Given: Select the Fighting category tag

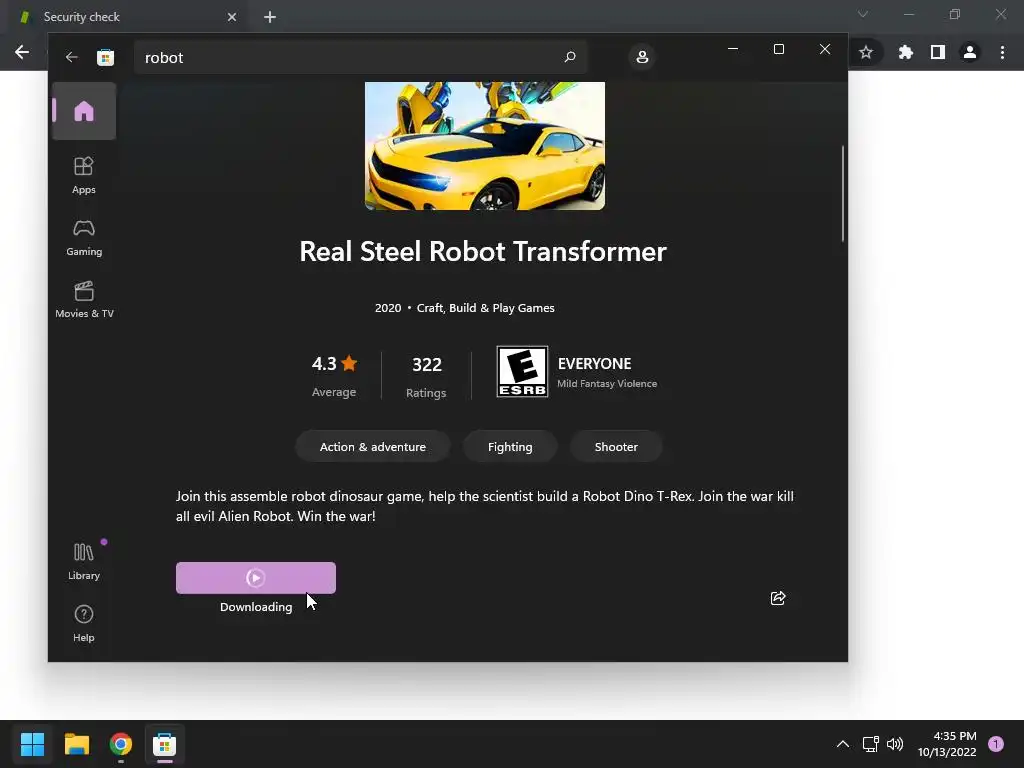Looking at the screenshot, I should (510, 447).
